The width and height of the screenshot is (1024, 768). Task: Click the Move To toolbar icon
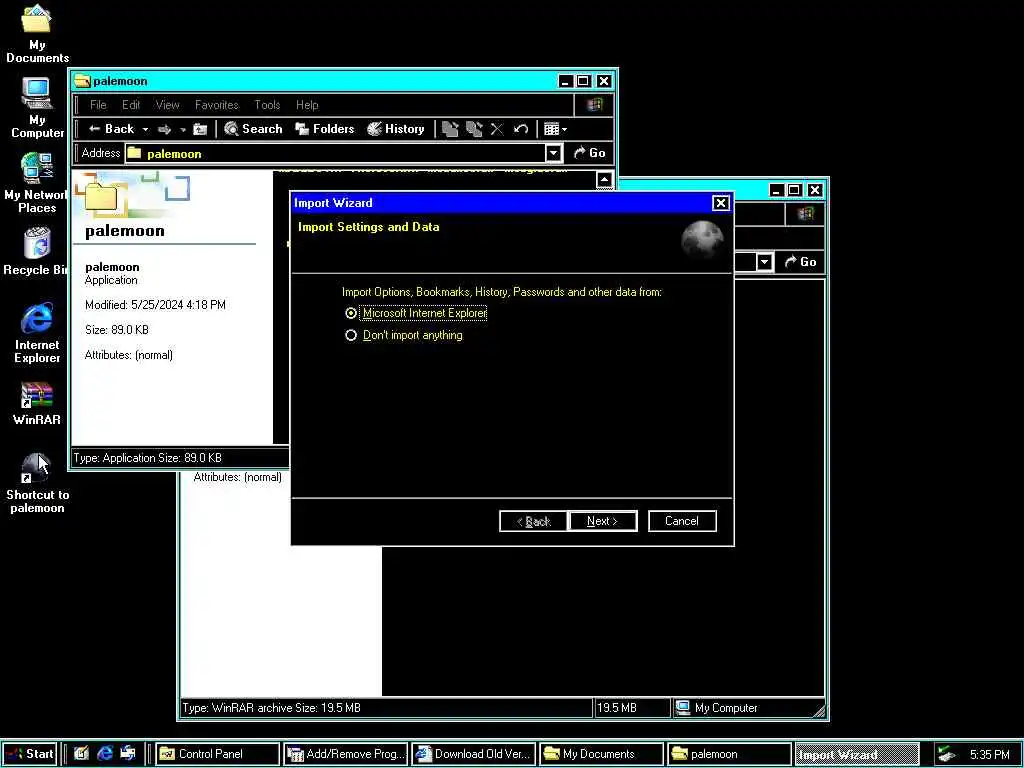coord(450,129)
